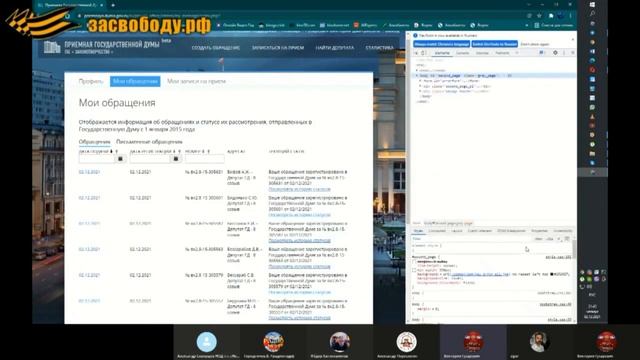Open status history link in first row
Screen dimensions: 640x360
click(300, 189)
